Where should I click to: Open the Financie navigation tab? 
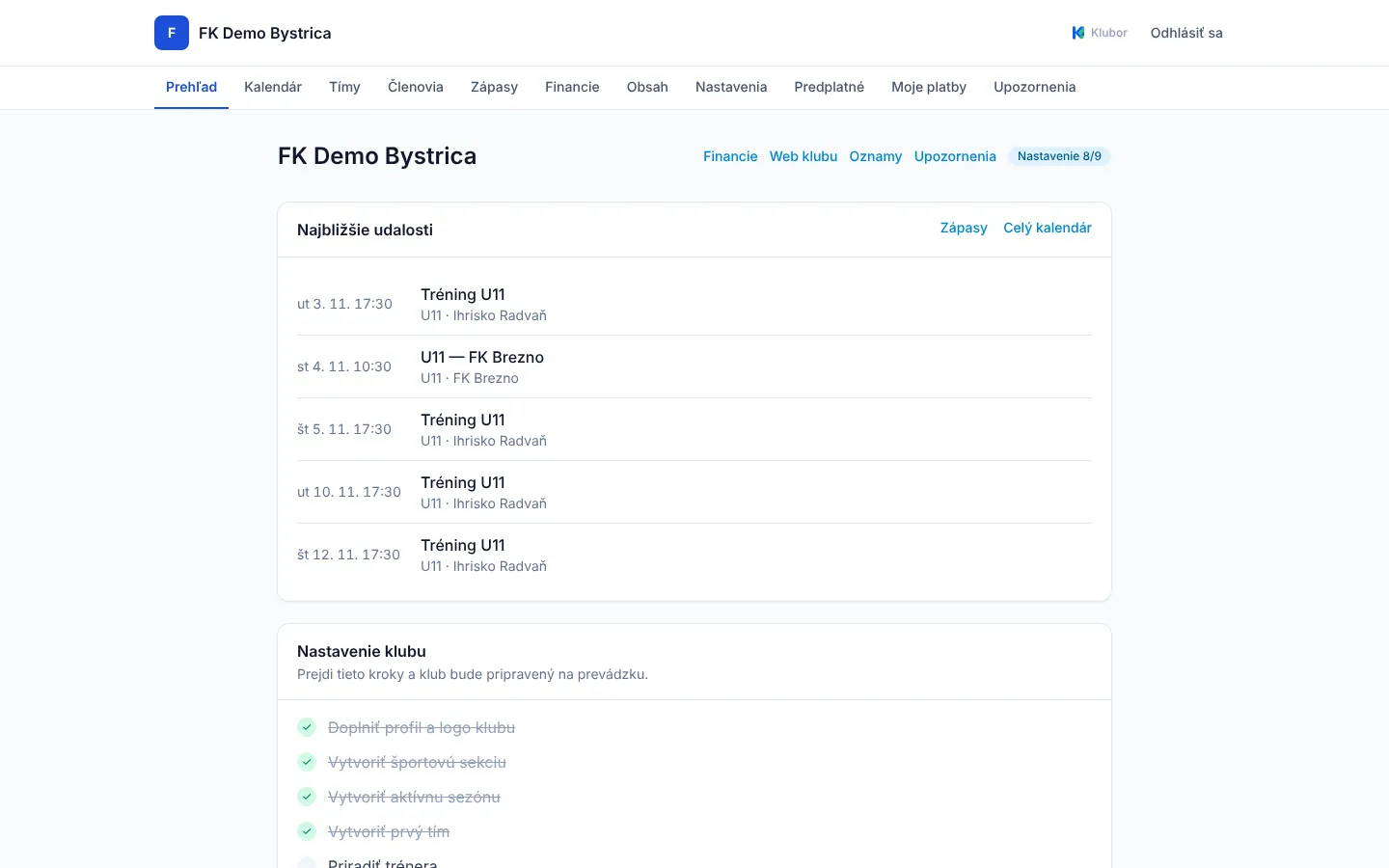pos(572,87)
